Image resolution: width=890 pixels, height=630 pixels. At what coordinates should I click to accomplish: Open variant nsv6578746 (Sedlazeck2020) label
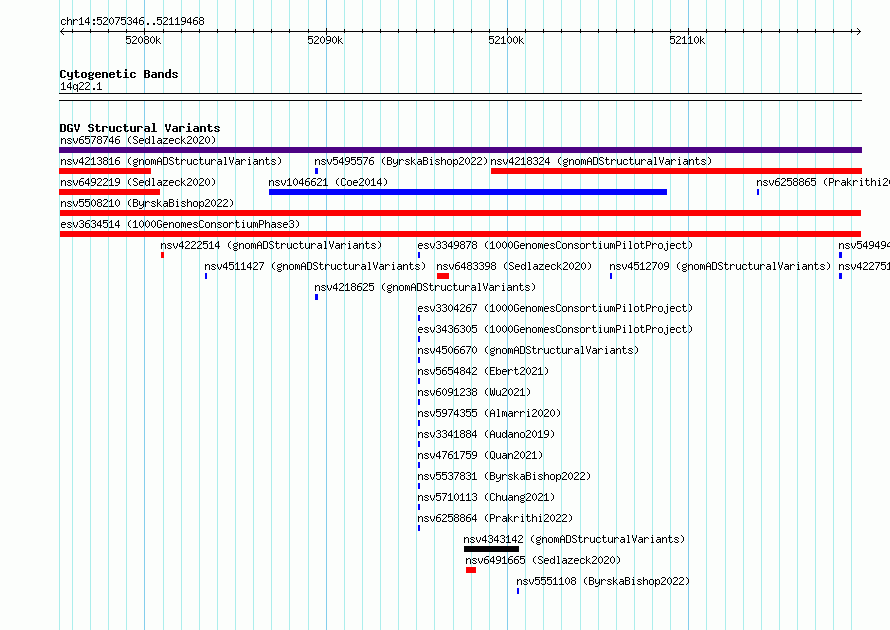(138, 140)
